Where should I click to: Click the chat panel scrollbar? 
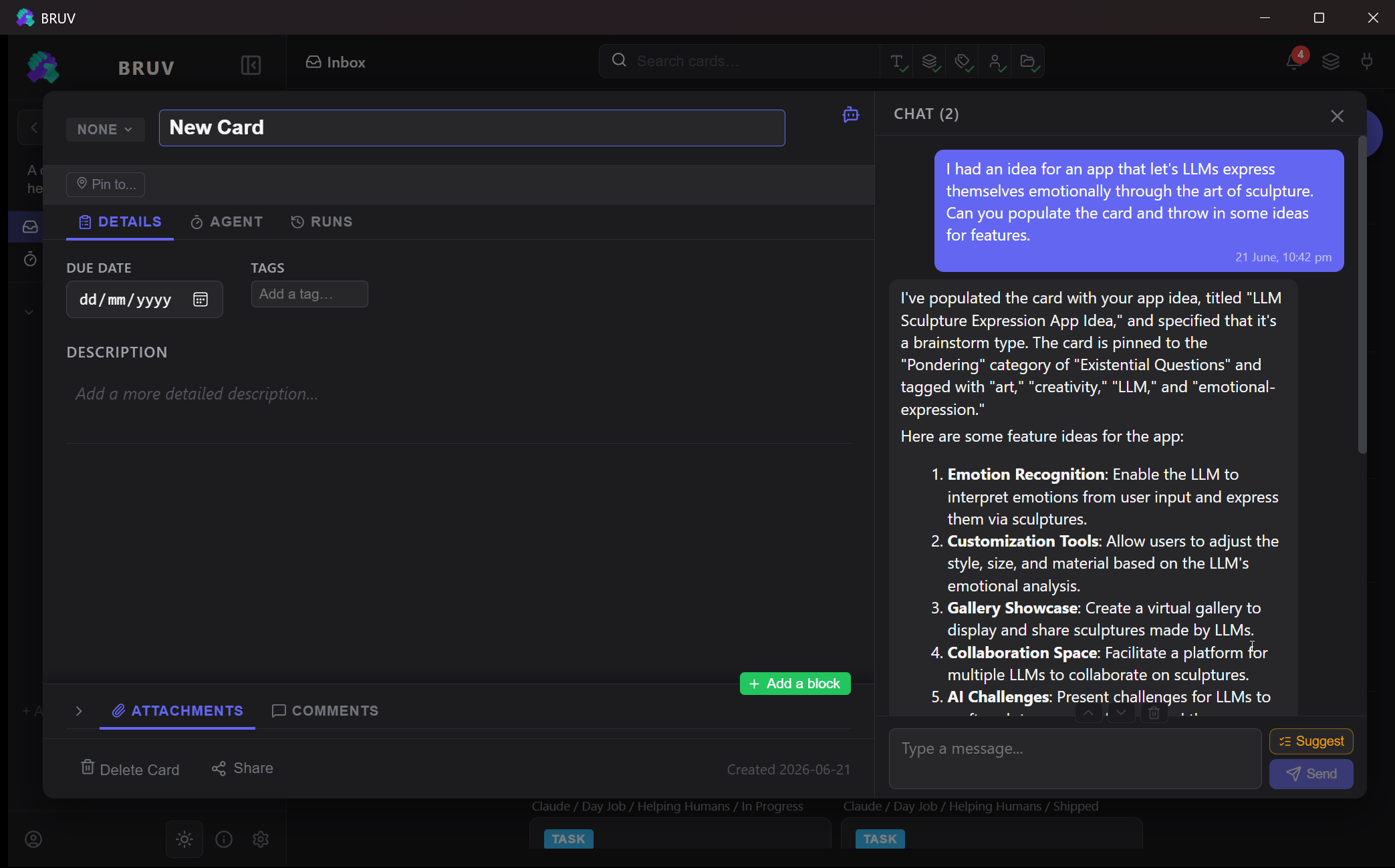point(1362,295)
